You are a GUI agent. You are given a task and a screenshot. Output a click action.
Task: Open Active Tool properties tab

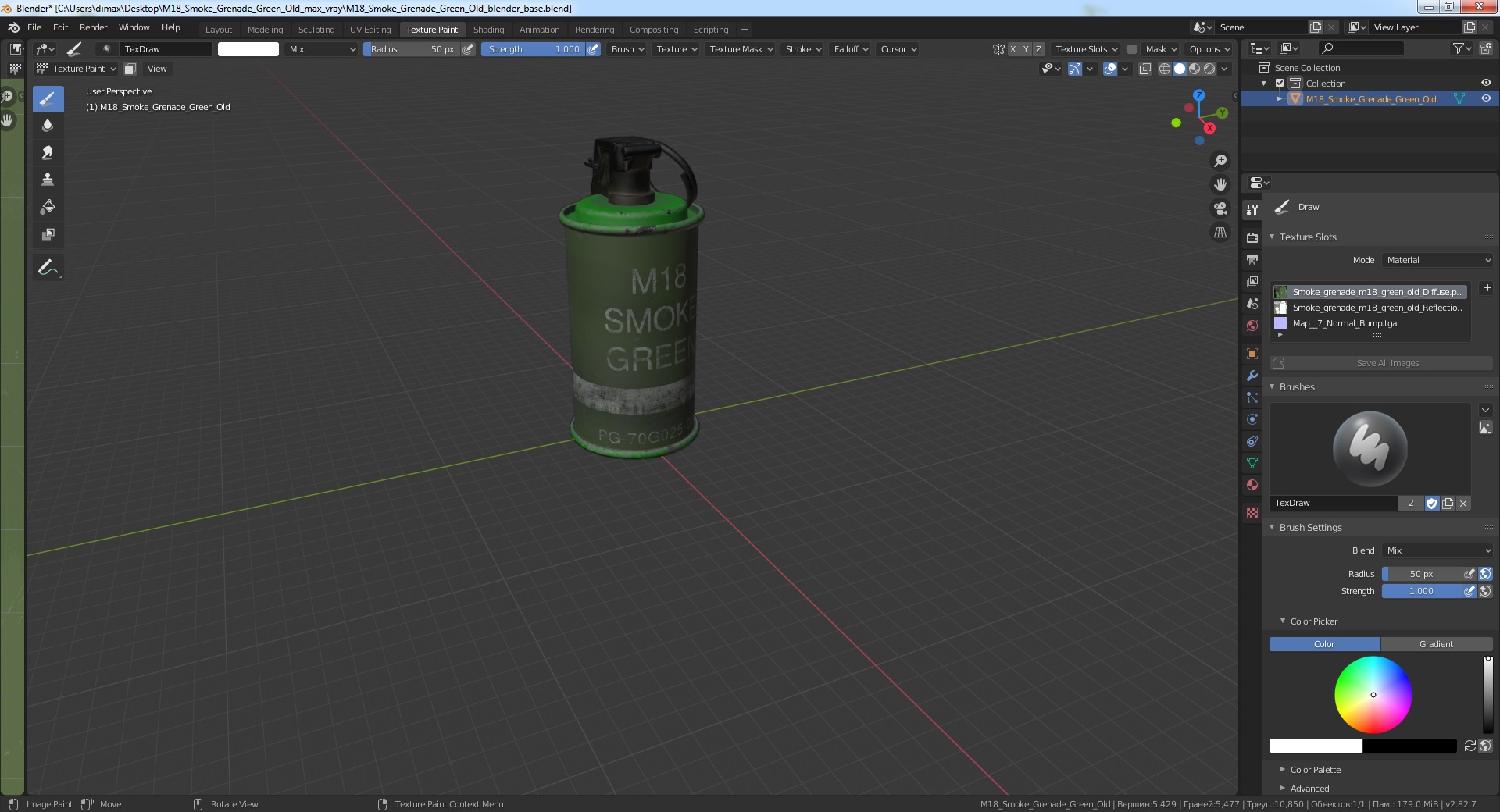pos(1252,209)
